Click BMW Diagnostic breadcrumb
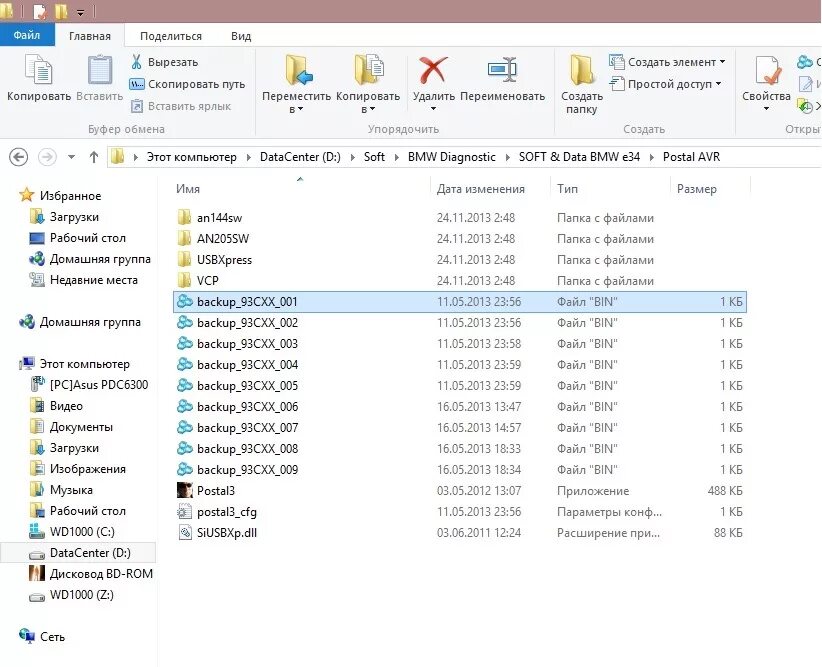The image size is (822, 667). tap(451, 157)
